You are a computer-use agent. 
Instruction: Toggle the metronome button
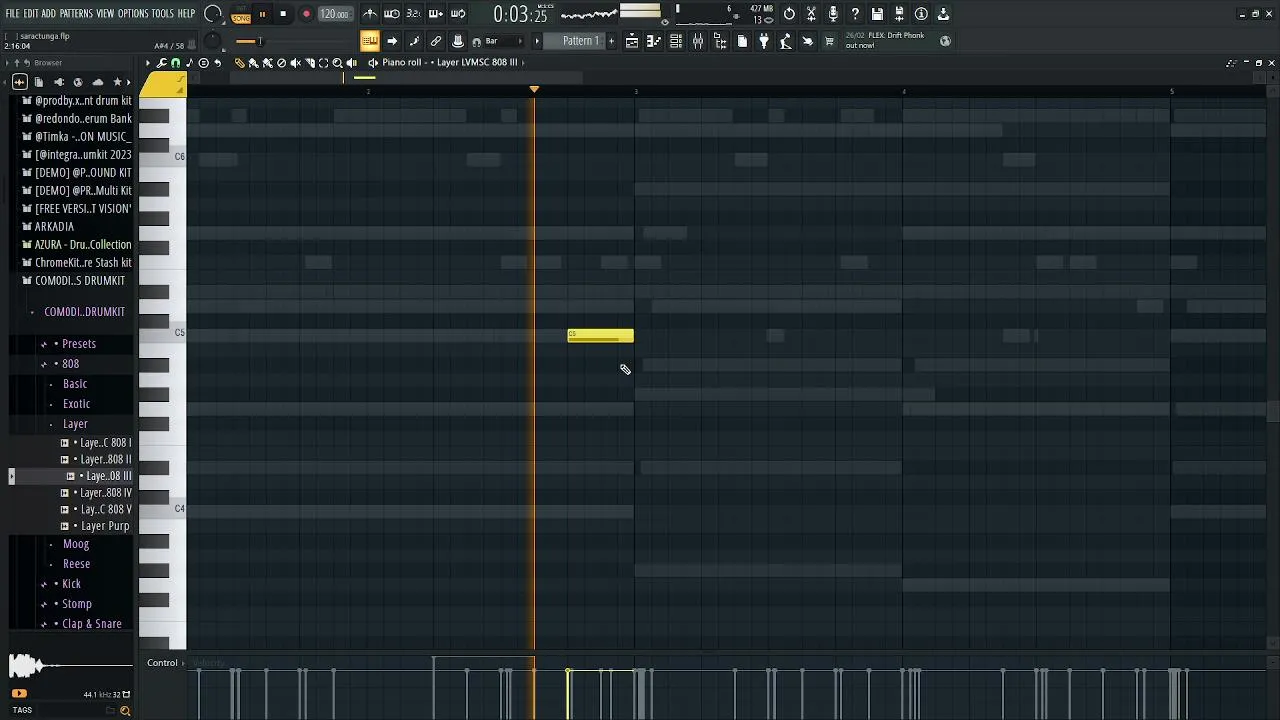[370, 14]
